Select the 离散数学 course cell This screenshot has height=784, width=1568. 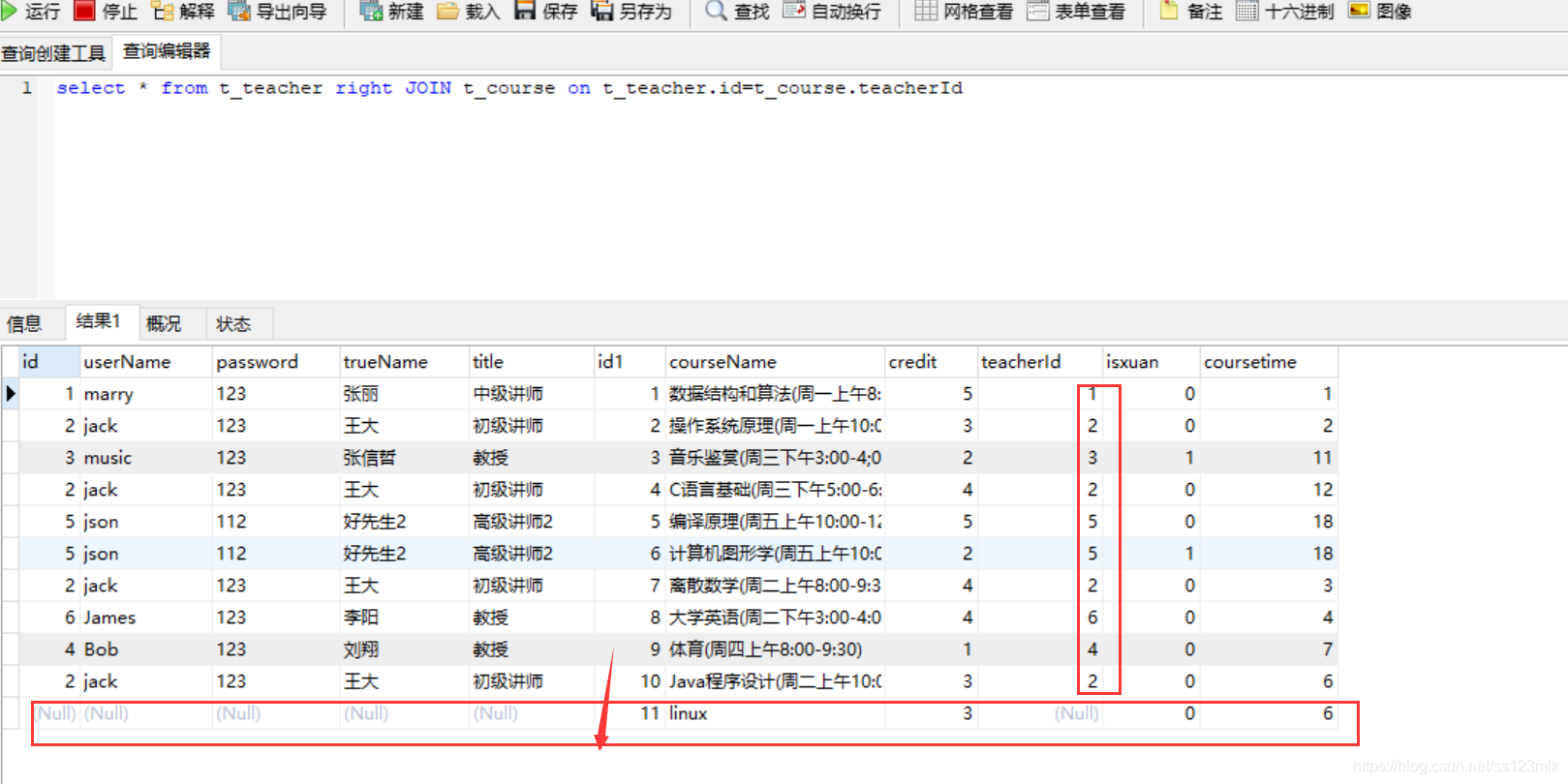(x=775, y=586)
